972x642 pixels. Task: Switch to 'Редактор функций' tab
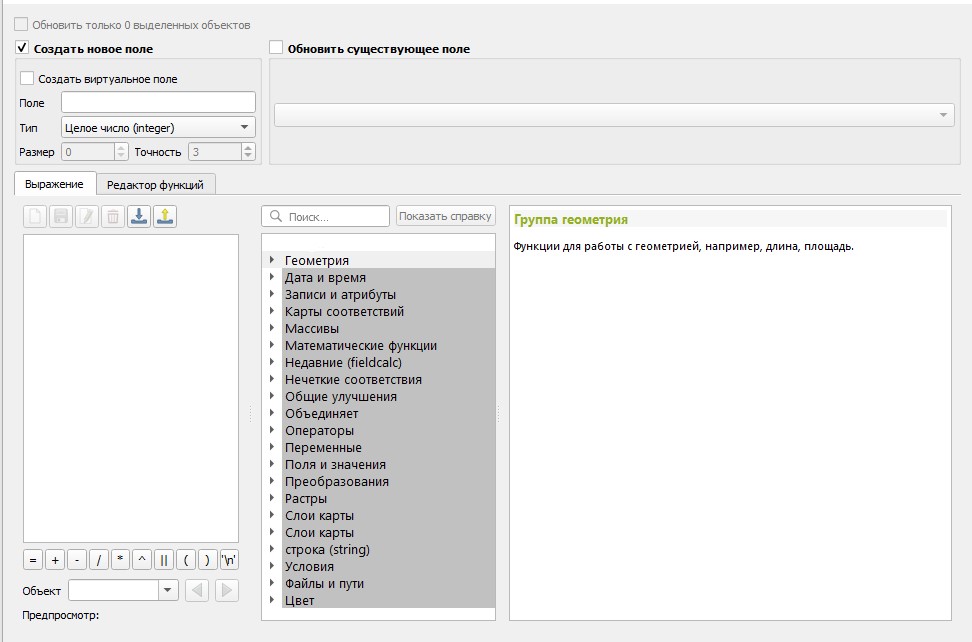pos(155,184)
